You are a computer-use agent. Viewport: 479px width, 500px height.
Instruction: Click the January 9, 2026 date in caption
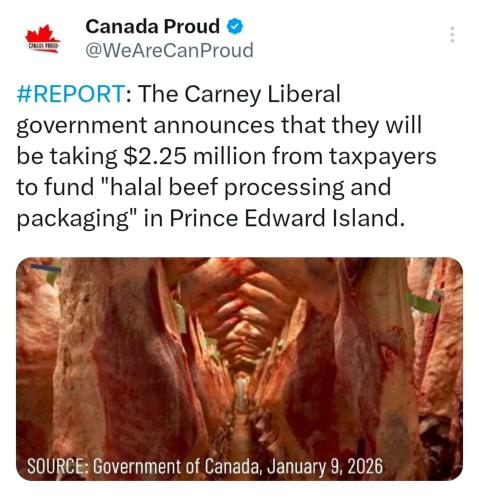325,466
